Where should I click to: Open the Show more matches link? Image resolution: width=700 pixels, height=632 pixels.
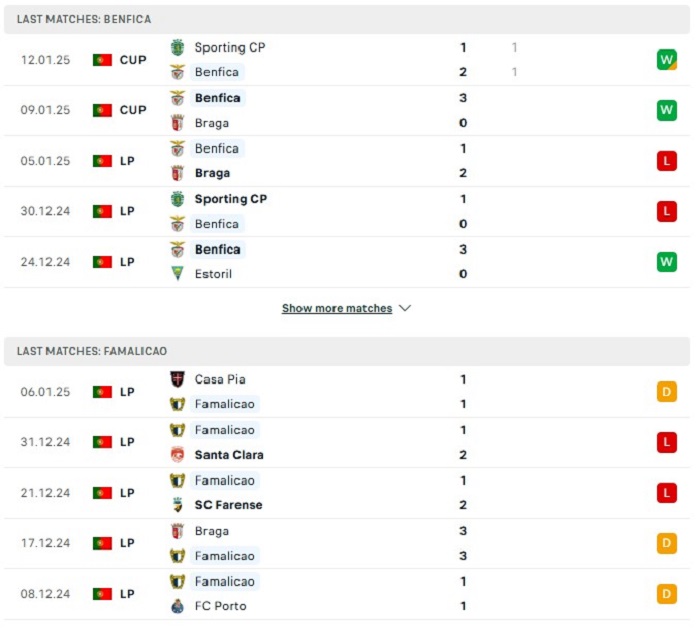(337, 308)
